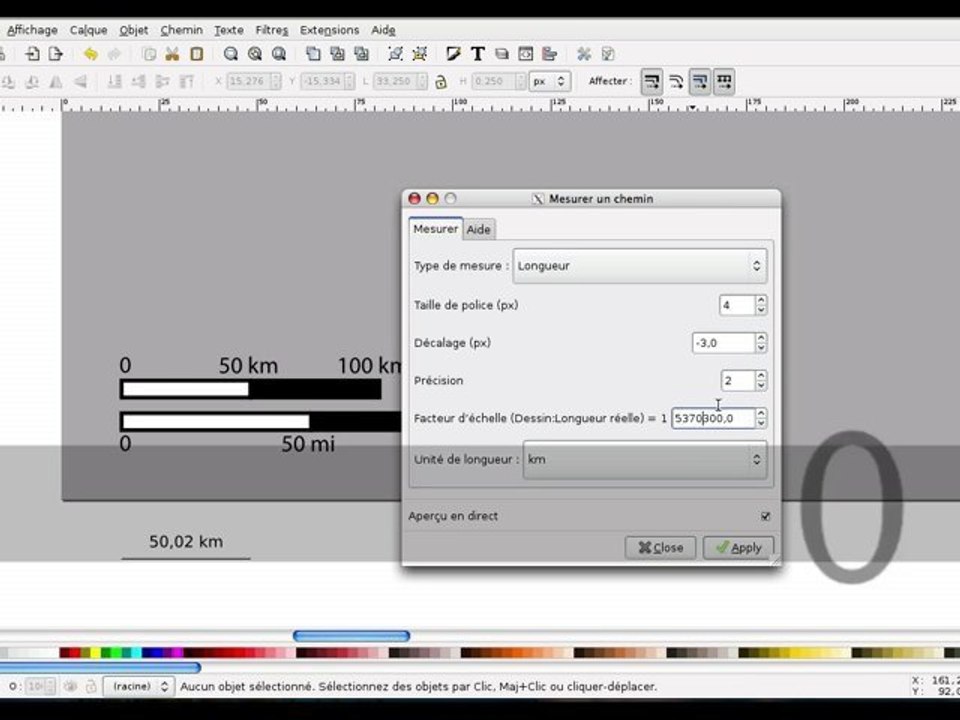
Task: Open the Objet menu
Action: [133, 30]
